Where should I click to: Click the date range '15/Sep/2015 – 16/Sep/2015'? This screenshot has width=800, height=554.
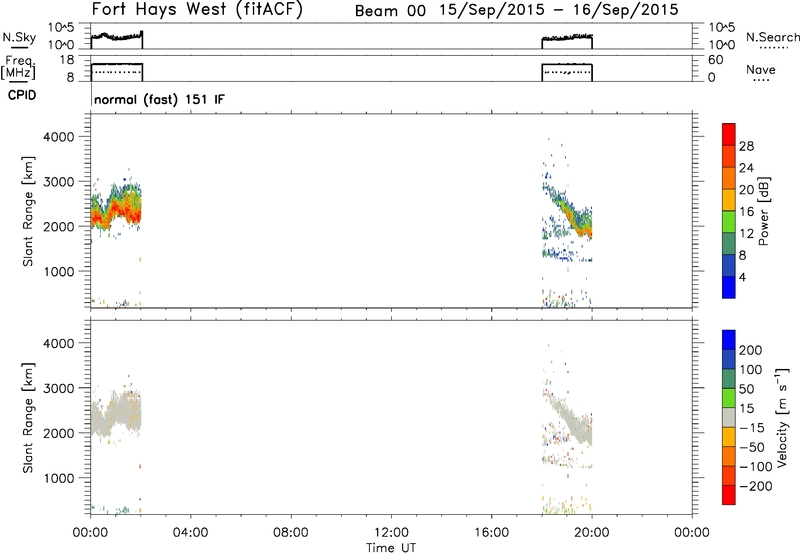click(x=559, y=10)
